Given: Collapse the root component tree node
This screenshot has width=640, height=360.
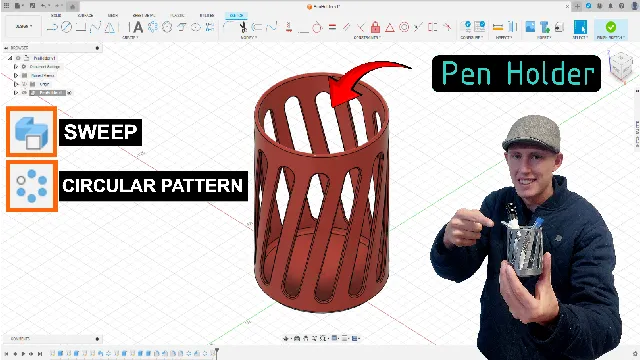Looking at the screenshot, I should click(x=10, y=58).
